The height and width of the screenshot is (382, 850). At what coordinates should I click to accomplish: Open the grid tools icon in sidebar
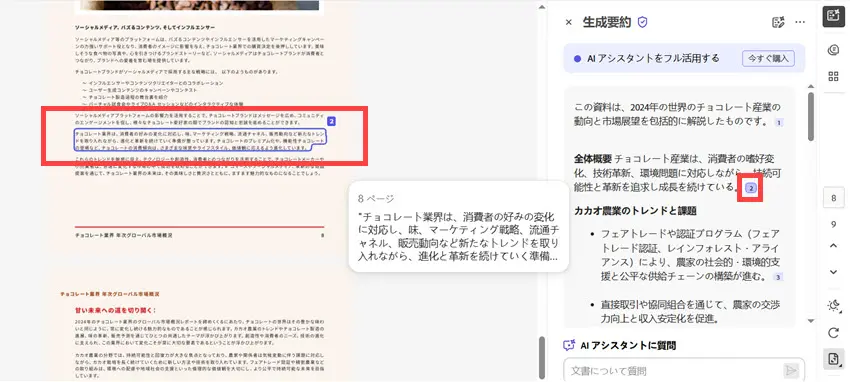click(833, 76)
